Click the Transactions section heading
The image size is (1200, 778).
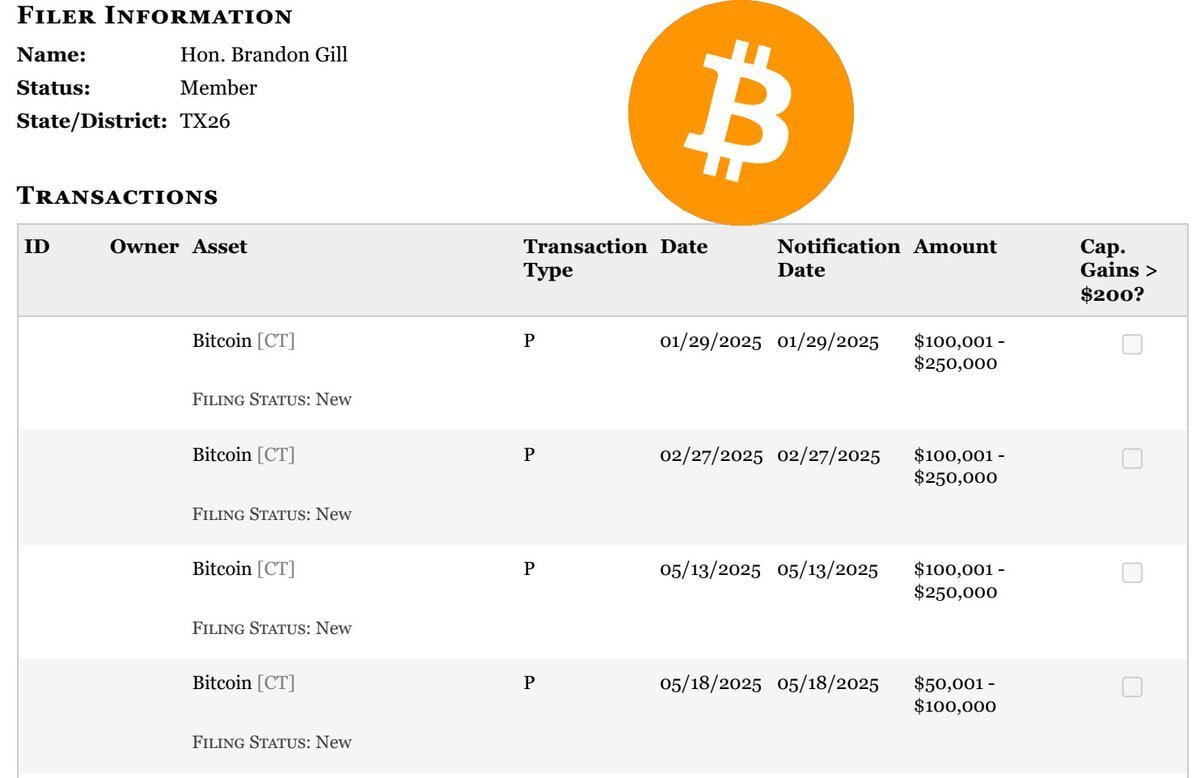(x=117, y=196)
